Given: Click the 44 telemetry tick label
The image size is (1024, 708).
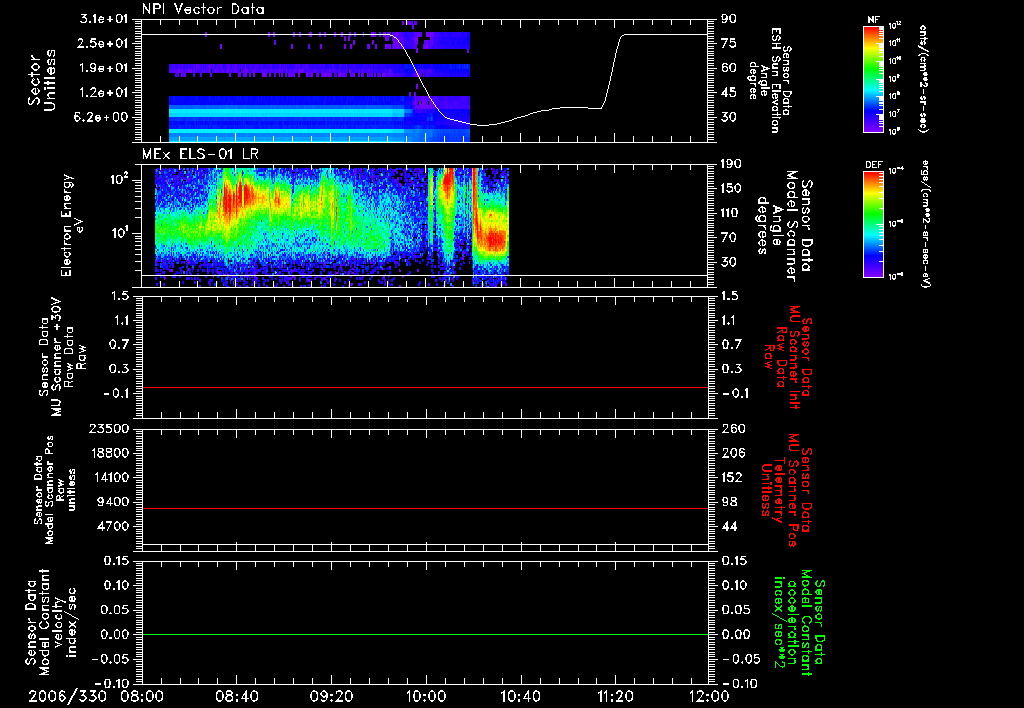Looking at the screenshot, I should tap(729, 526).
